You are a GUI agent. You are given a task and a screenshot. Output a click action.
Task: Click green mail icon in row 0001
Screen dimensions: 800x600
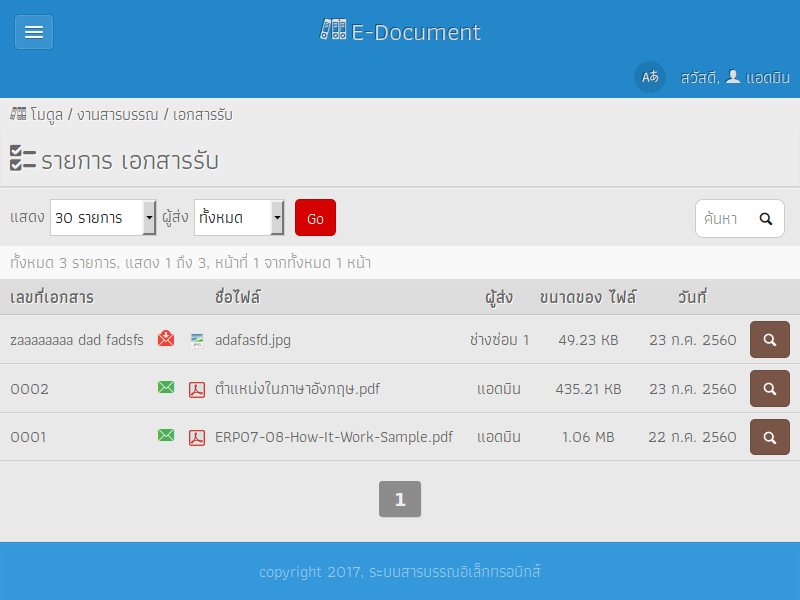point(166,435)
